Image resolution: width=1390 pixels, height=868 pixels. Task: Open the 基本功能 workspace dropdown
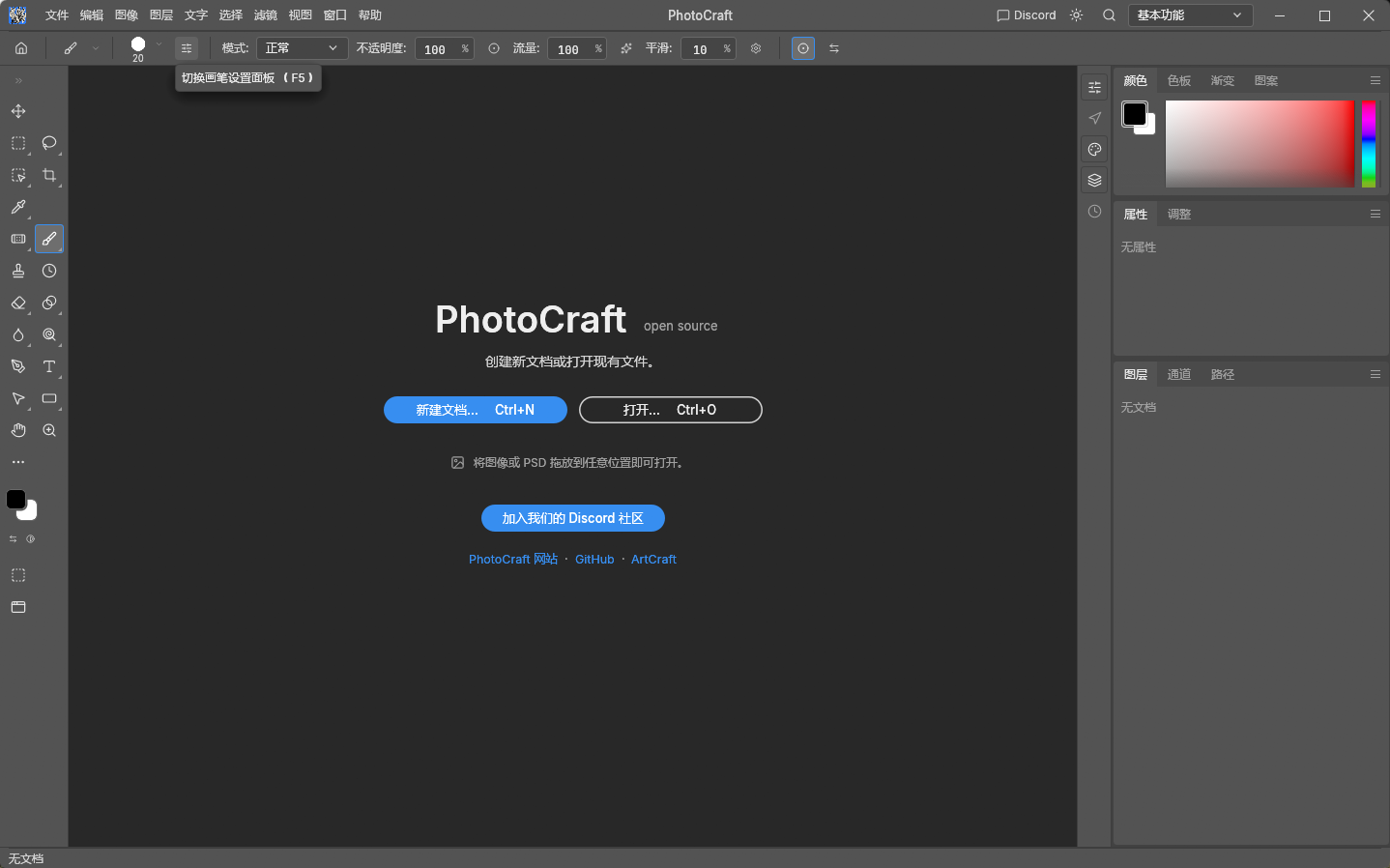[1190, 15]
